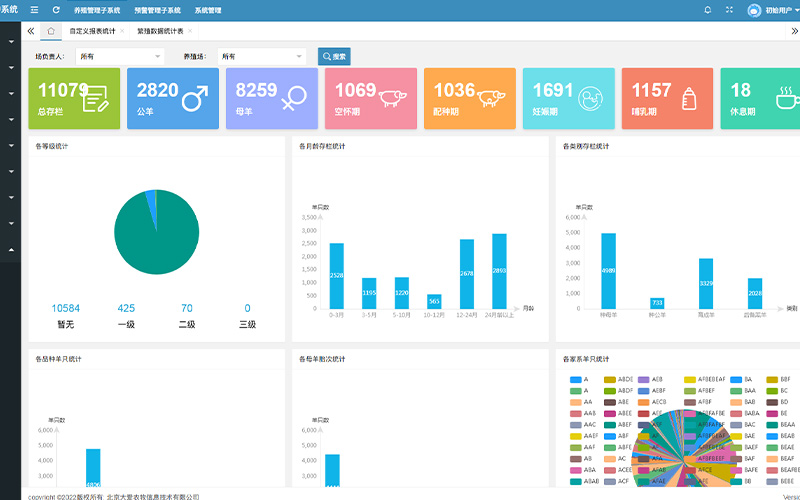The image size is (800, 500).
Task: Click the male symbol on 公羊 card
Action: [196, 98]
